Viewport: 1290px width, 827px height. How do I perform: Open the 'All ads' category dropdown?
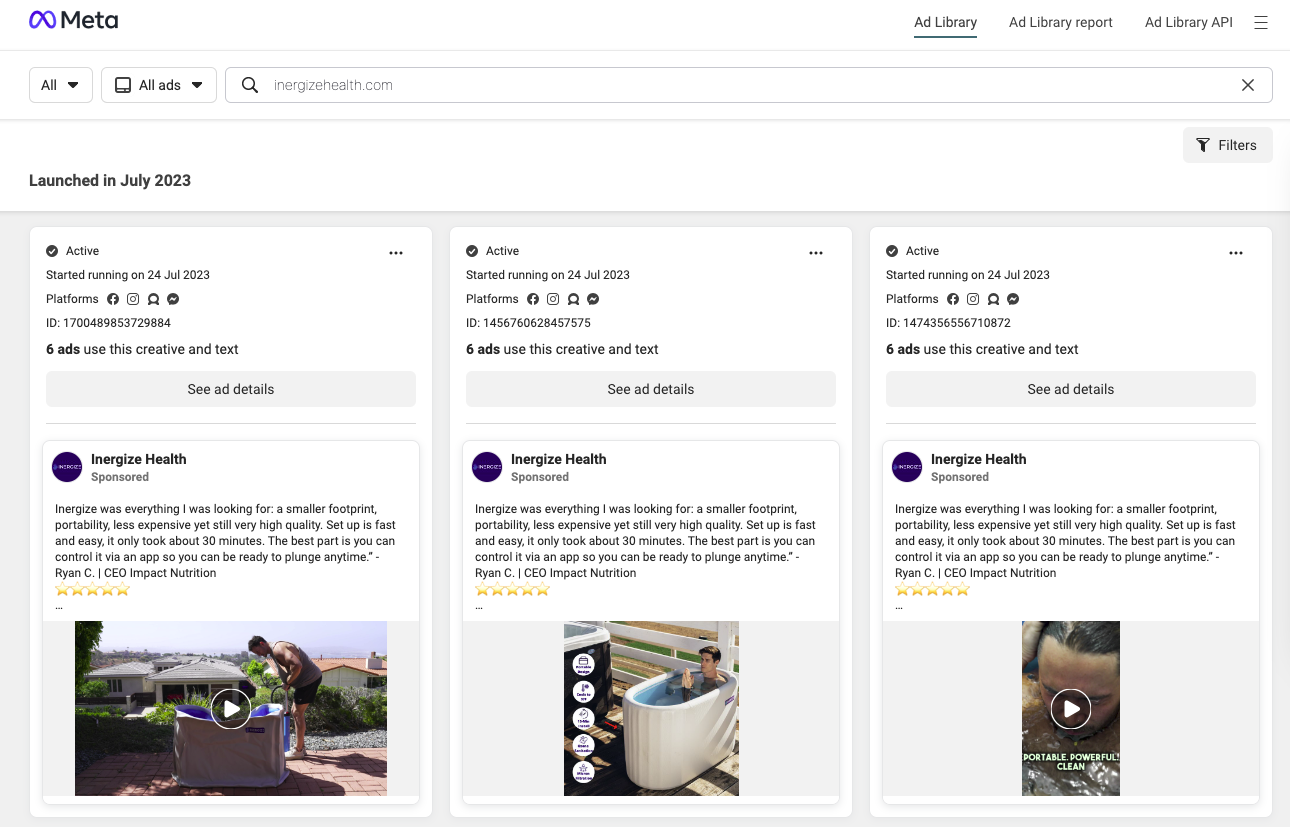[x=158, y=85]
